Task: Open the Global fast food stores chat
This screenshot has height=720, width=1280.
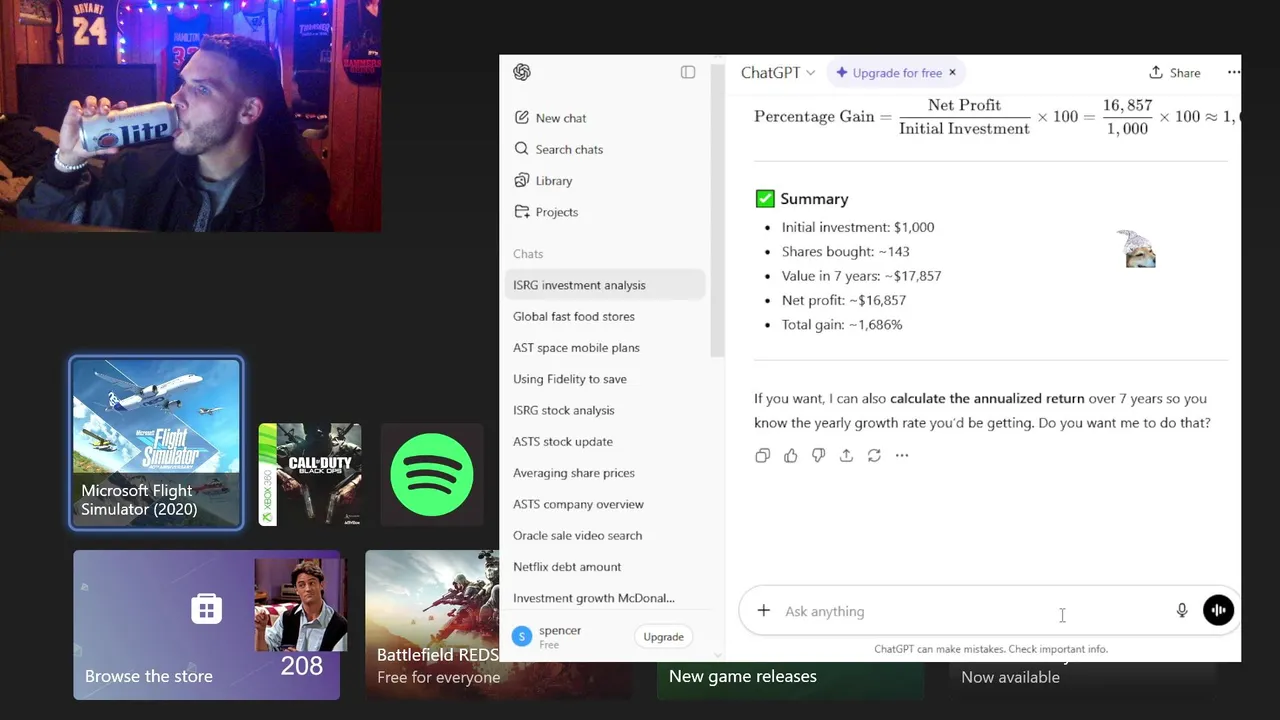Action: coord(606,316)
